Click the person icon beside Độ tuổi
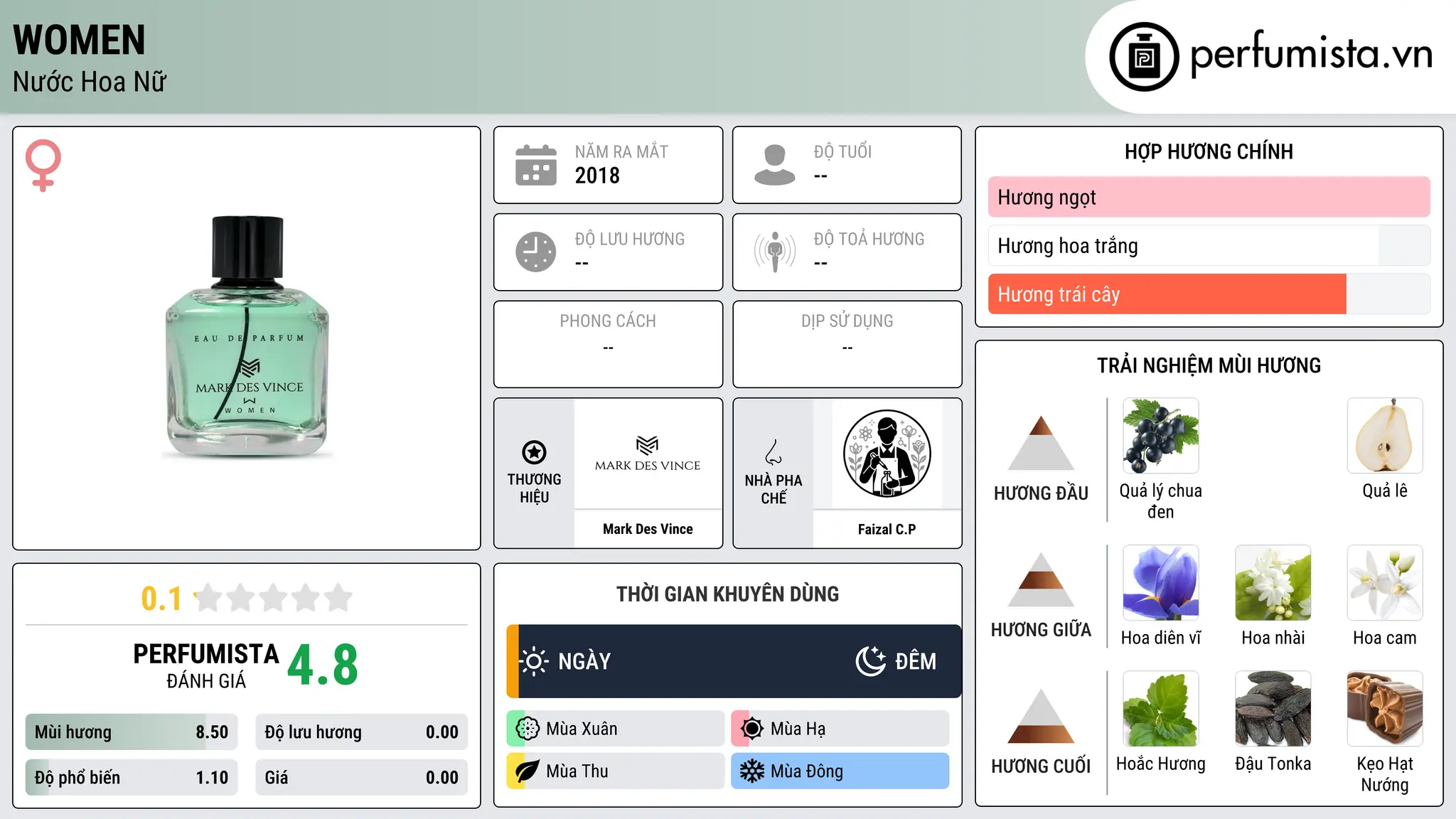The height and width of the screenshot is (819, 1456). click(775, 165)
